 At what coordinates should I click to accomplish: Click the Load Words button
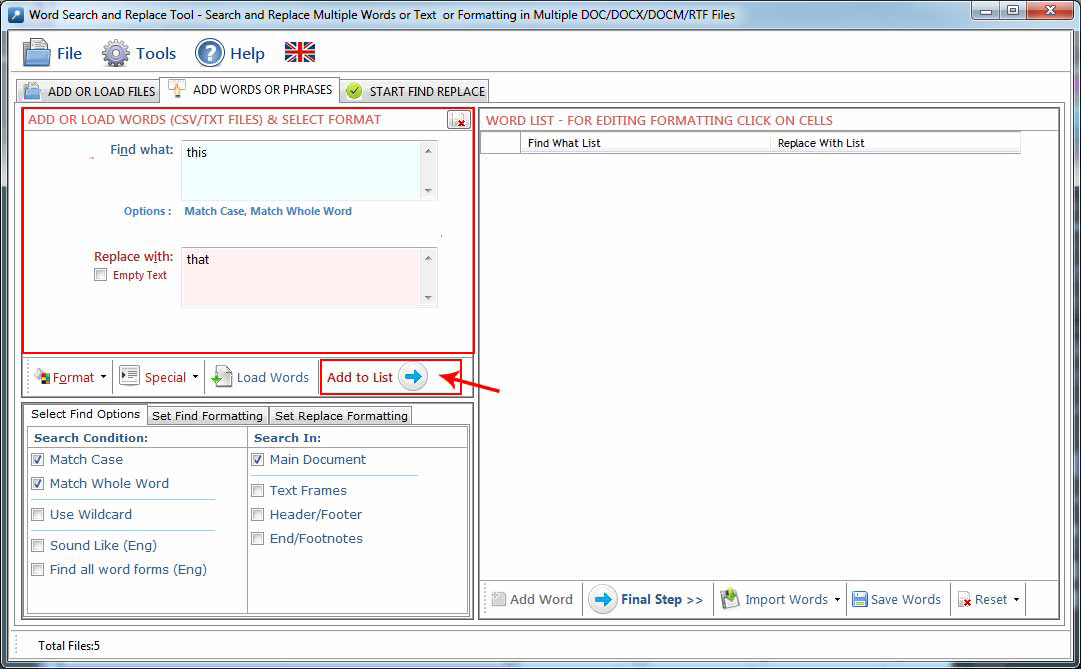pyautogui.click(x=261, y=377)
